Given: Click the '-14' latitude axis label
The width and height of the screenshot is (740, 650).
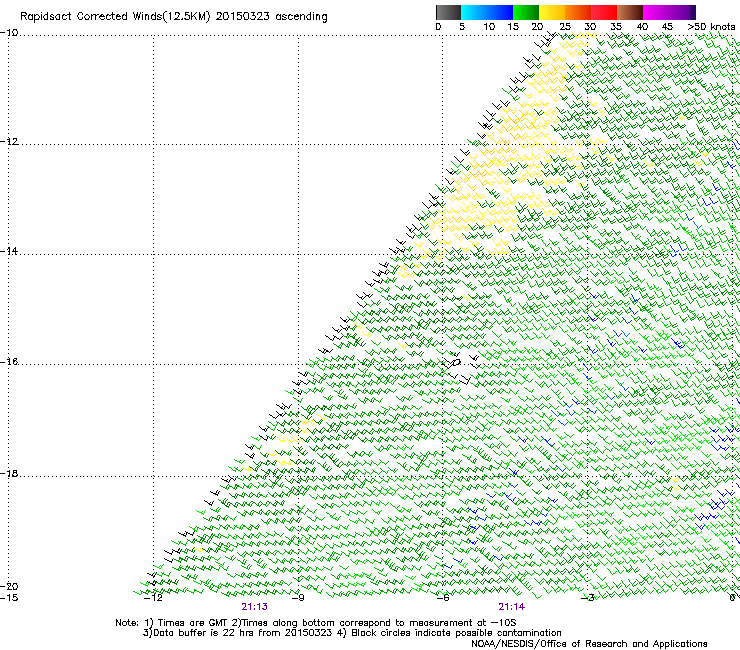Looking at the screenshot, I should 9,251.
